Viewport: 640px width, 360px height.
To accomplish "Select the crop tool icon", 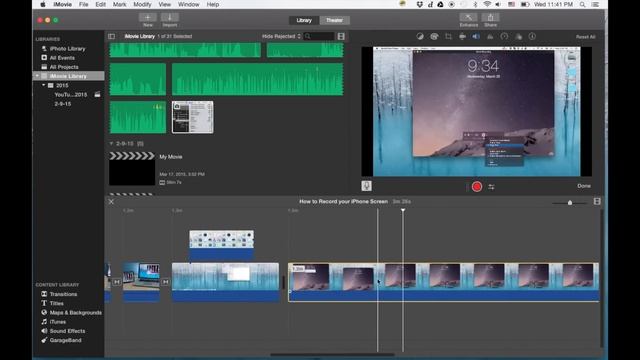I will [448, 36].
